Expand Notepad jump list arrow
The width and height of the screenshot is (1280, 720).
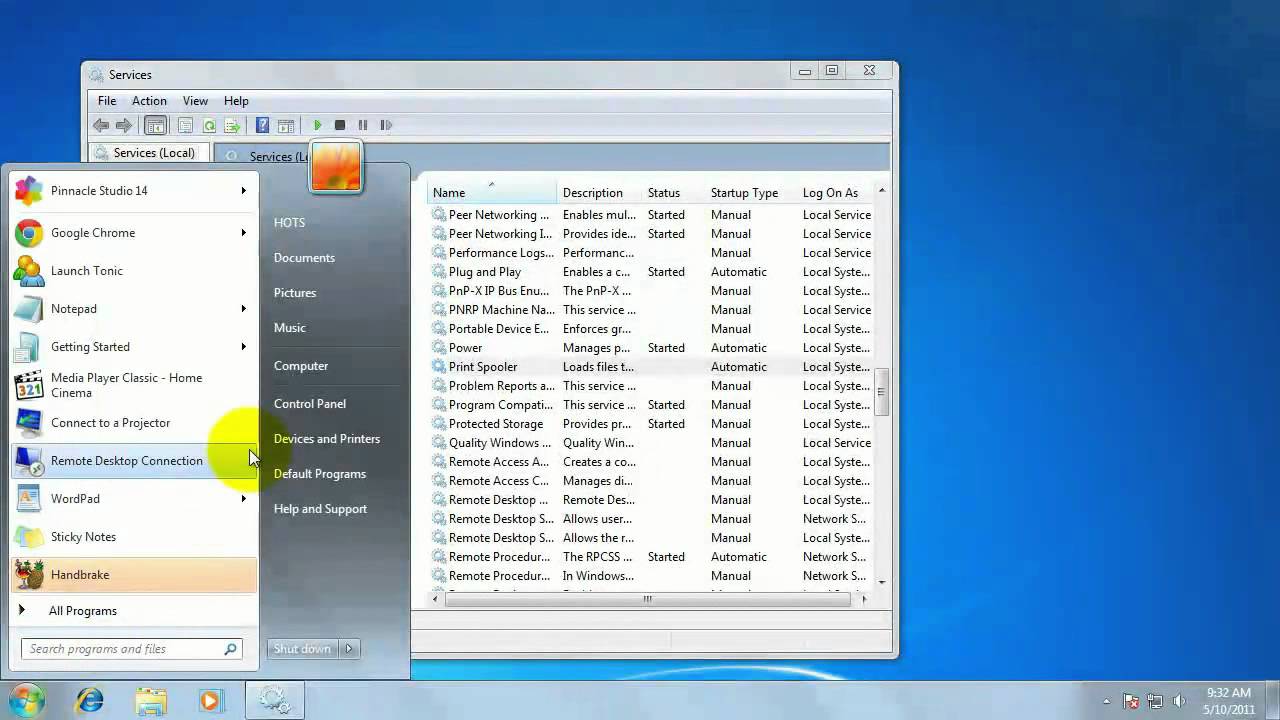[243, 309]
